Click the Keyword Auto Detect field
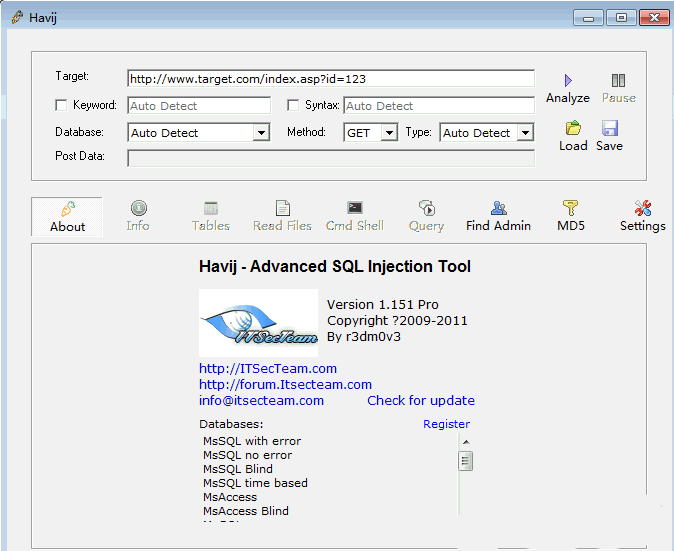 [x=199, y=106]
